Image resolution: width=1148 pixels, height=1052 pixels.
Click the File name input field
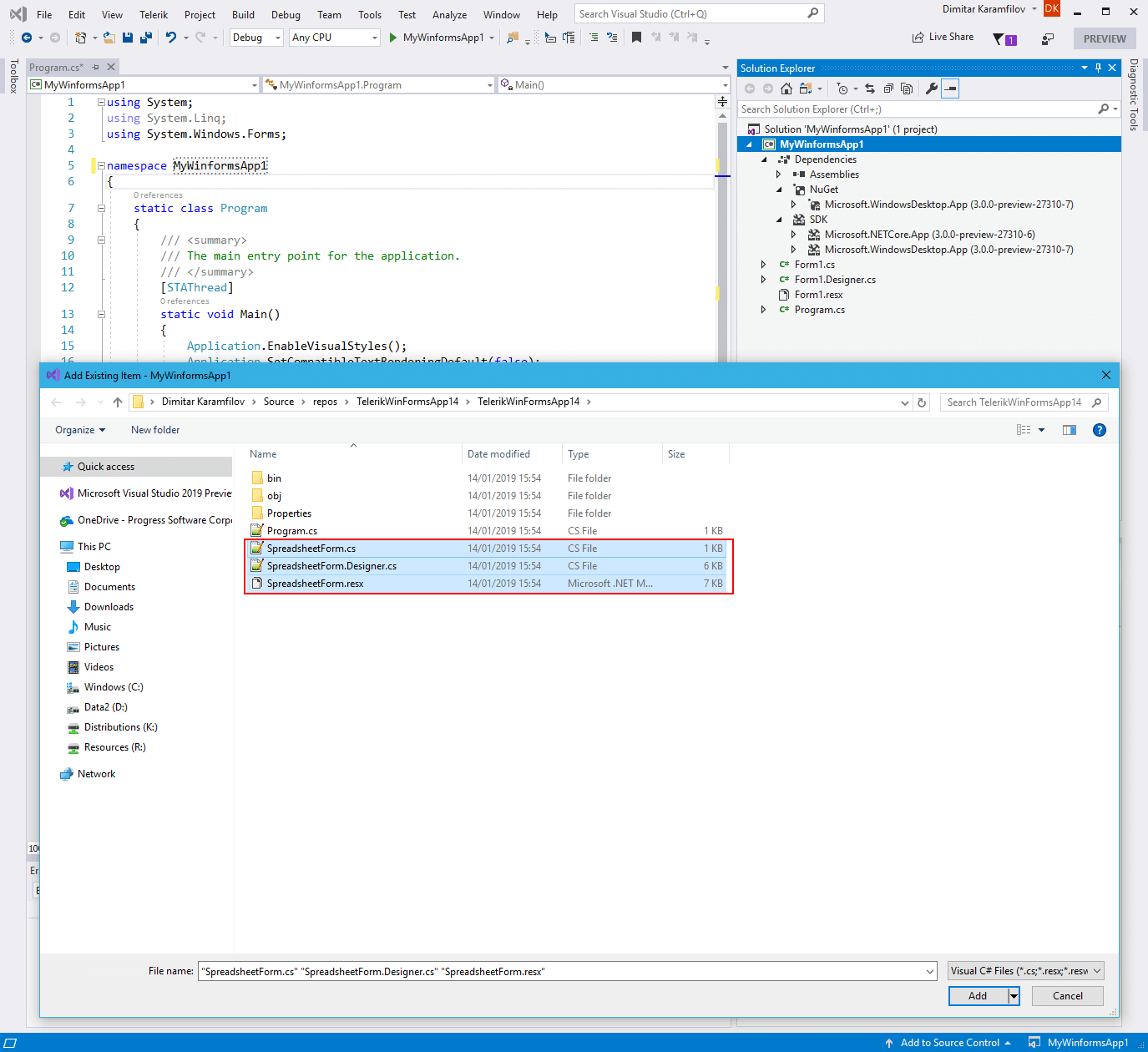tap(568, 971)
